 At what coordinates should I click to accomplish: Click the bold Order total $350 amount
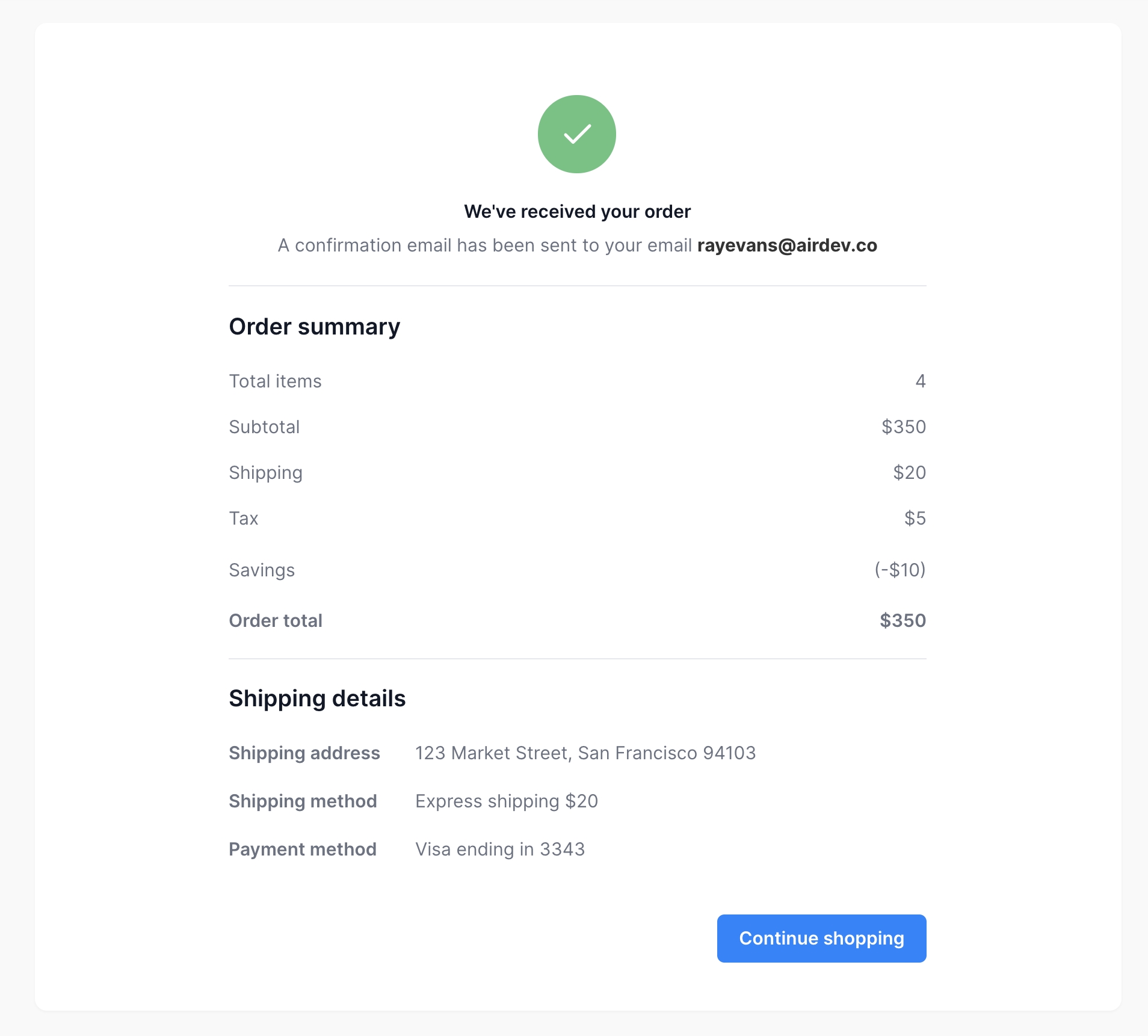(903, 621)
